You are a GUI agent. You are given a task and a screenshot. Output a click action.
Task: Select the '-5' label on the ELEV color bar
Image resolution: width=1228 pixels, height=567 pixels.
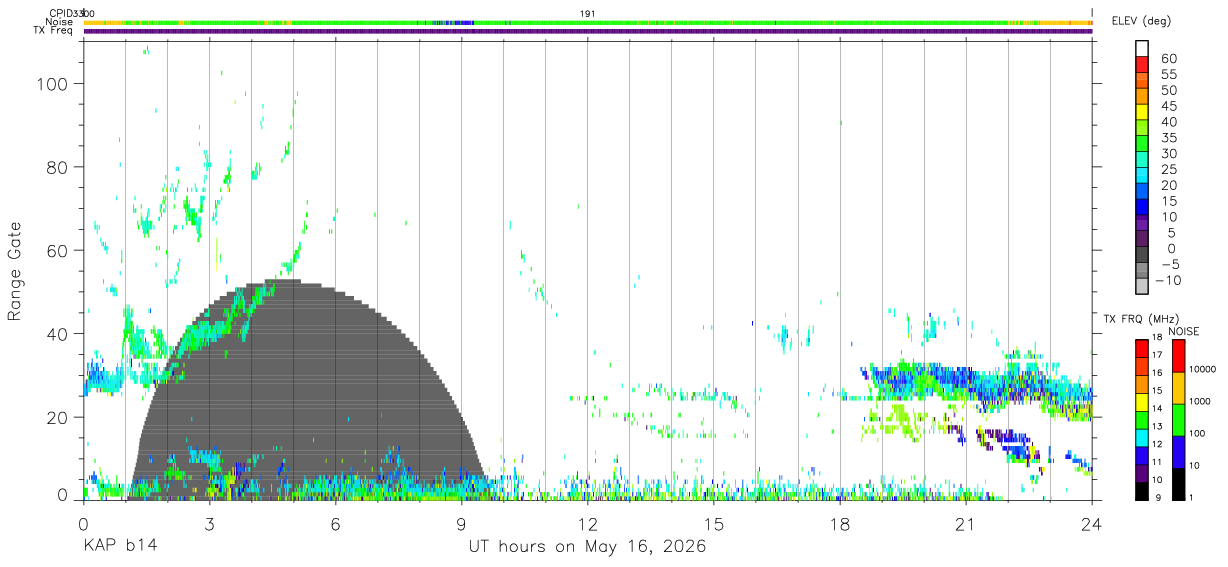tap(1169, 264)
